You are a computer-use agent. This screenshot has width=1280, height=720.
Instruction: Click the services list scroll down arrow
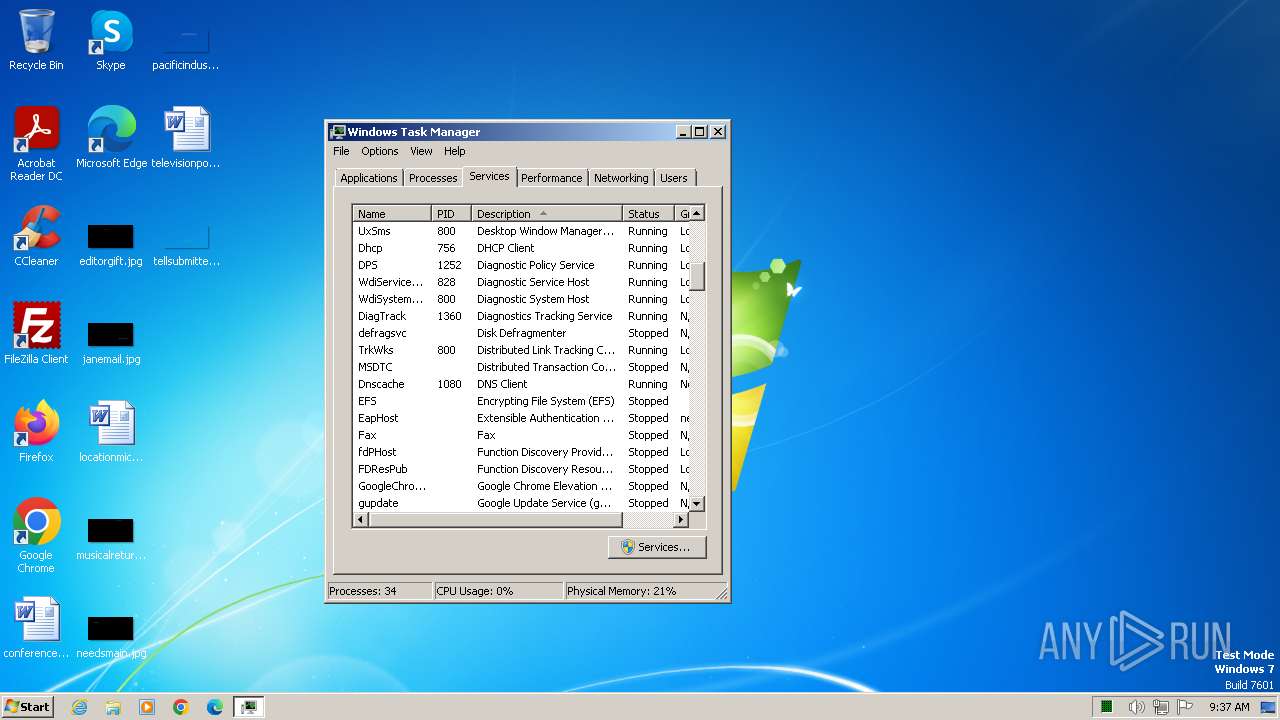(697, 504)
